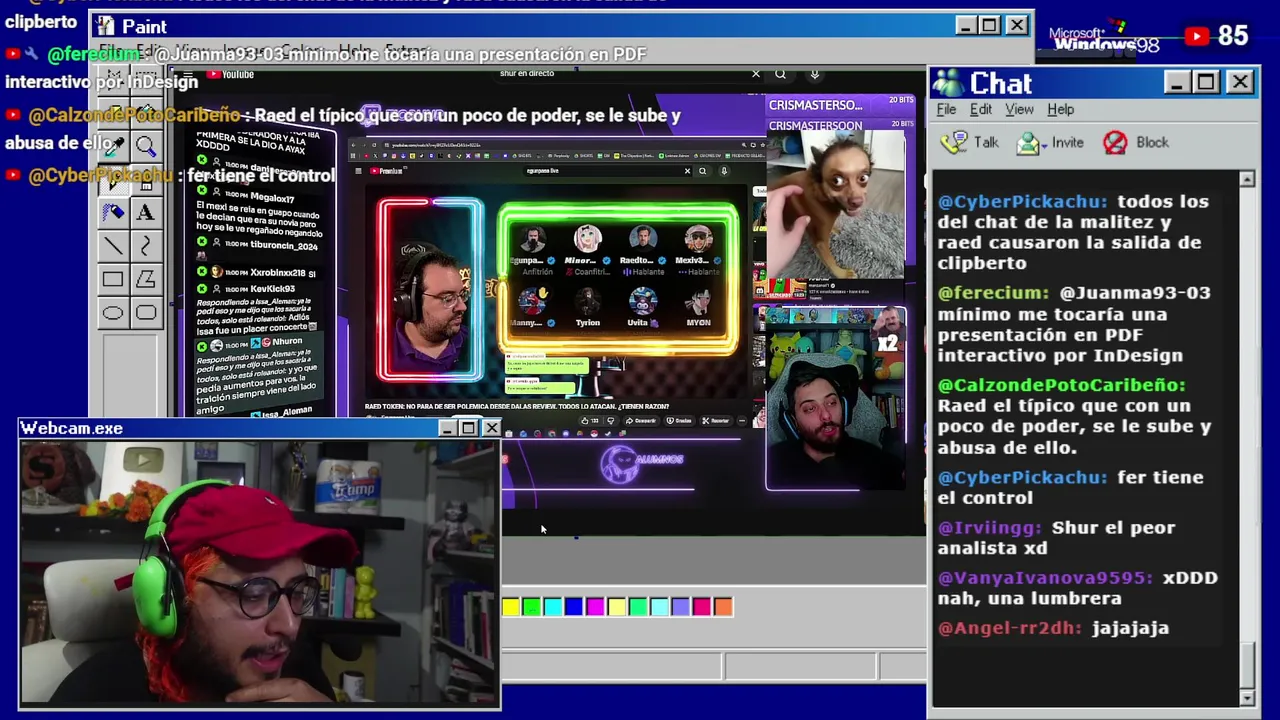Select the Magnifier tool in Paint
1280x720 pixels.
146,146
